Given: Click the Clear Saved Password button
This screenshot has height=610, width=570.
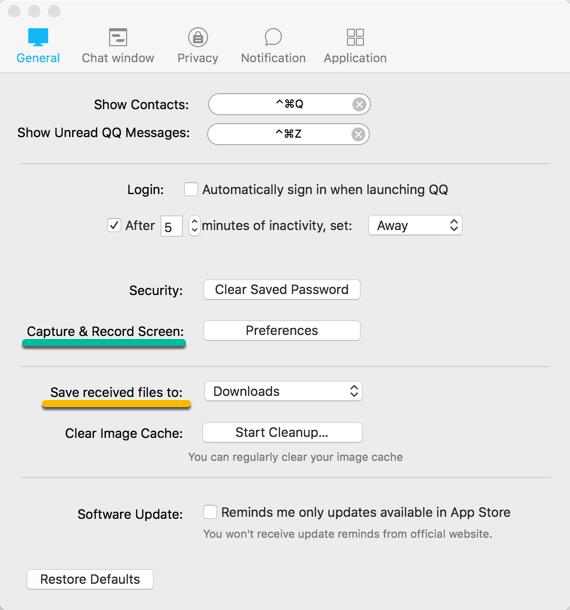Looking at the screenshot, I should 282,289.
